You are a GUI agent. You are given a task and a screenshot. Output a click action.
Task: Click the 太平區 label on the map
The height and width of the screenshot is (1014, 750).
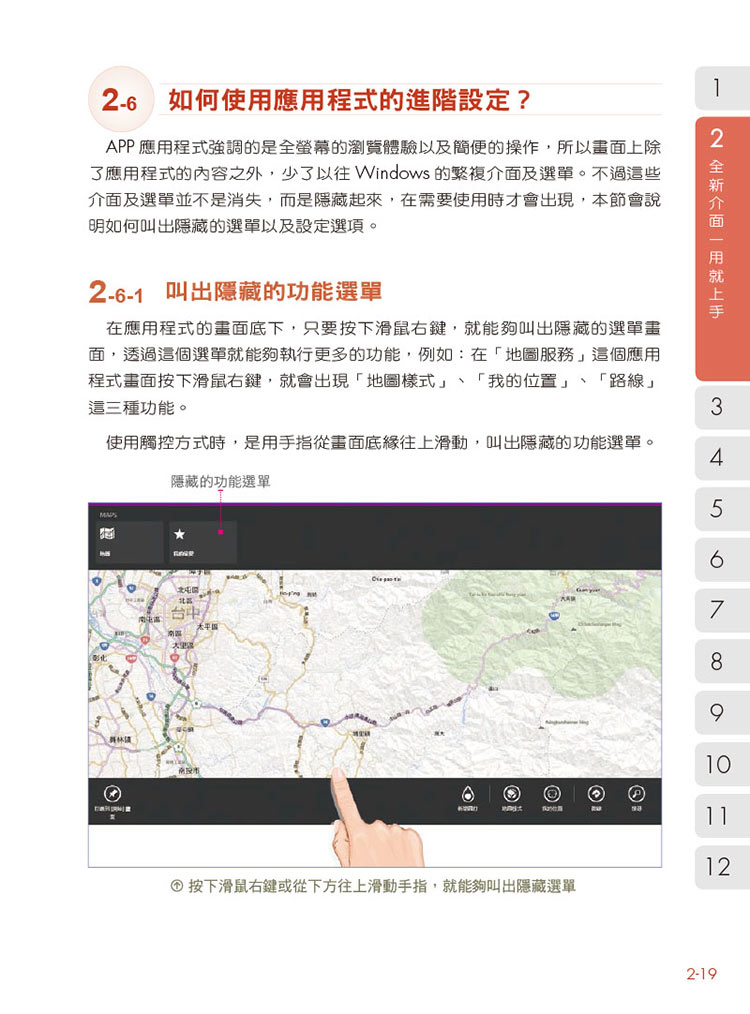[208, 627]
